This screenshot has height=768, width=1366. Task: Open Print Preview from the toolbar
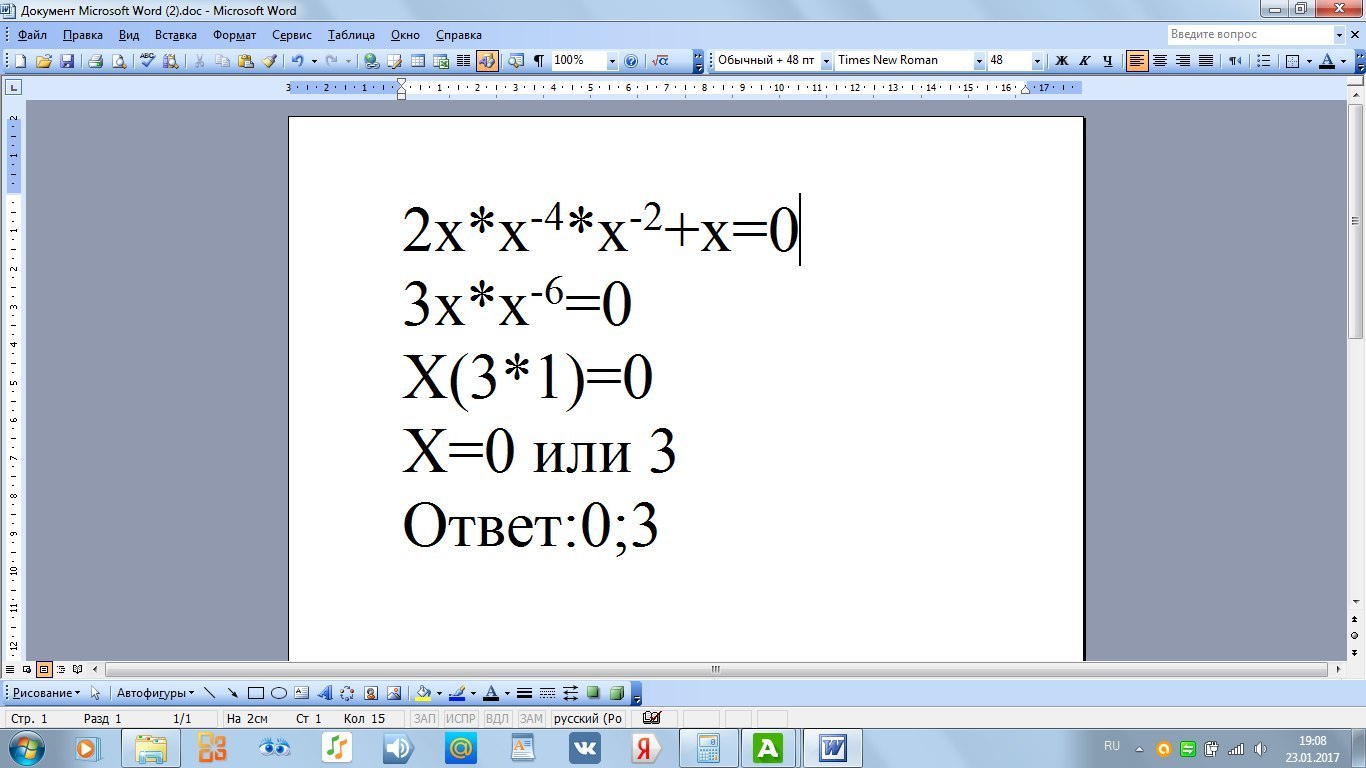click(x=119, y=61)
